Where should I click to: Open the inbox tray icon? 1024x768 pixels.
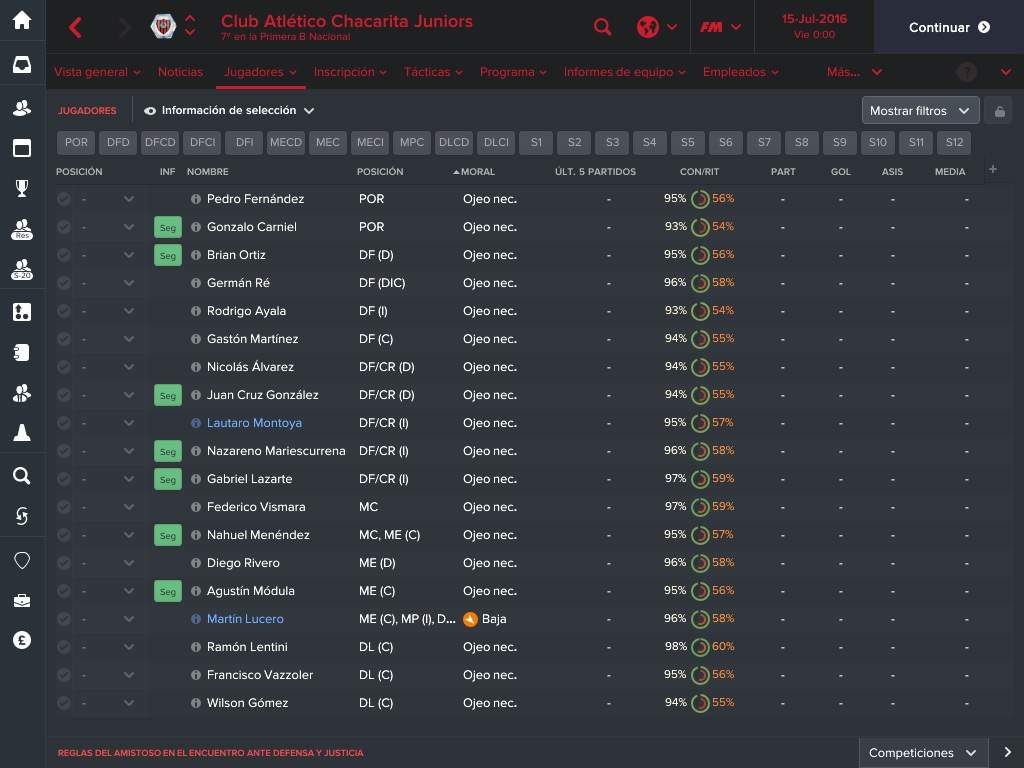coord(22,64)
